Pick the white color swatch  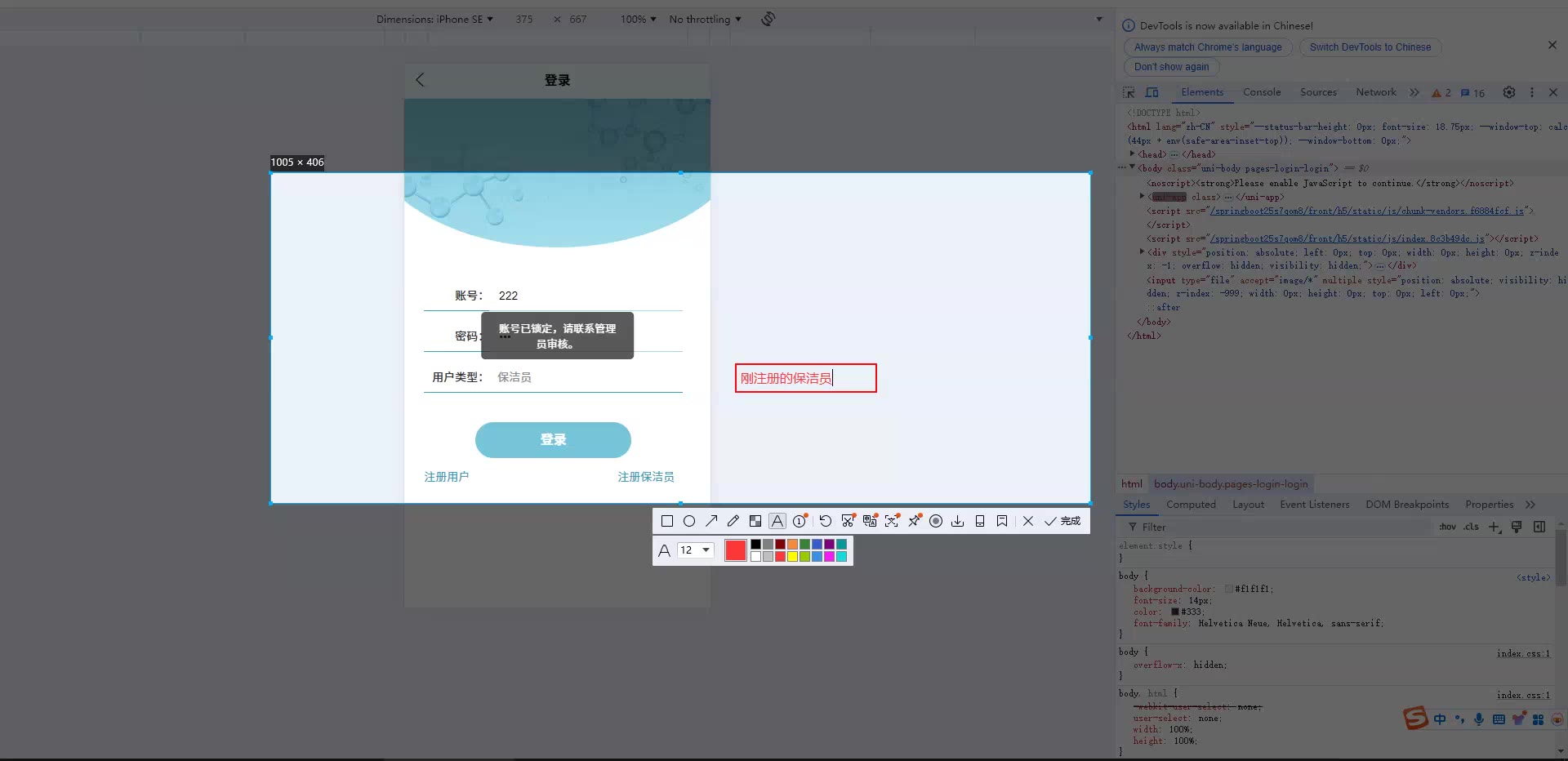point(756,557)
